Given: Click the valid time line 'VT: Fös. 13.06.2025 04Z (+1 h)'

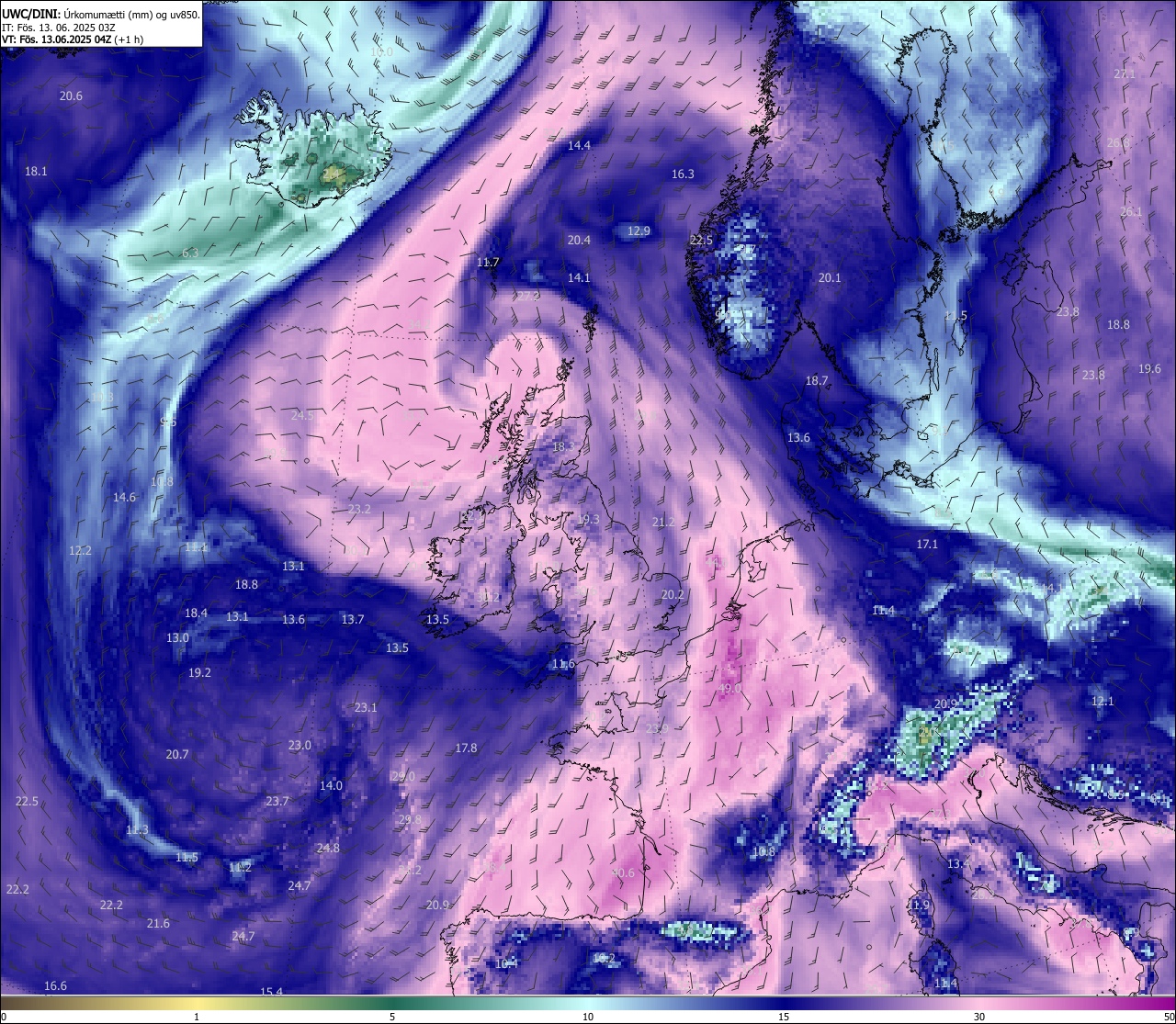Looking at the screenshot, I should [x=73, y=39].
